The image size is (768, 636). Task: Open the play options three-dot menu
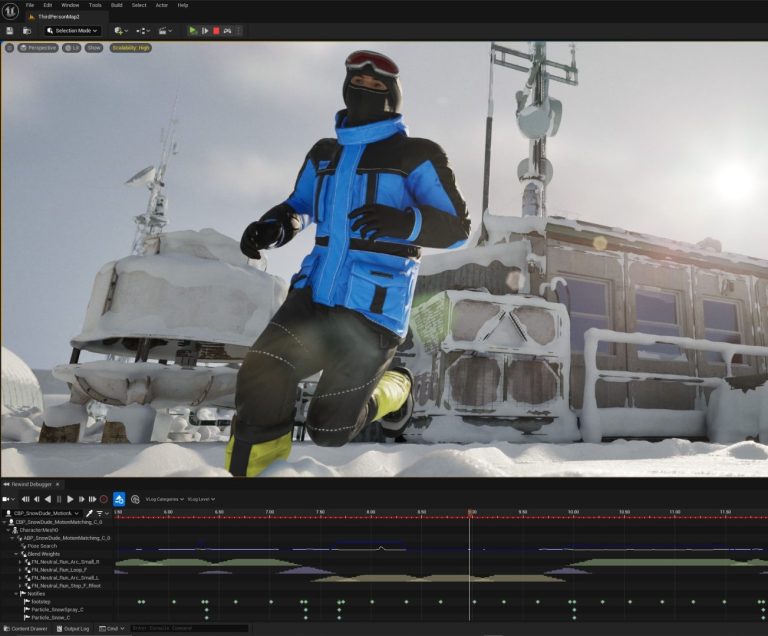pyautogui.click(x=239, y=31)
